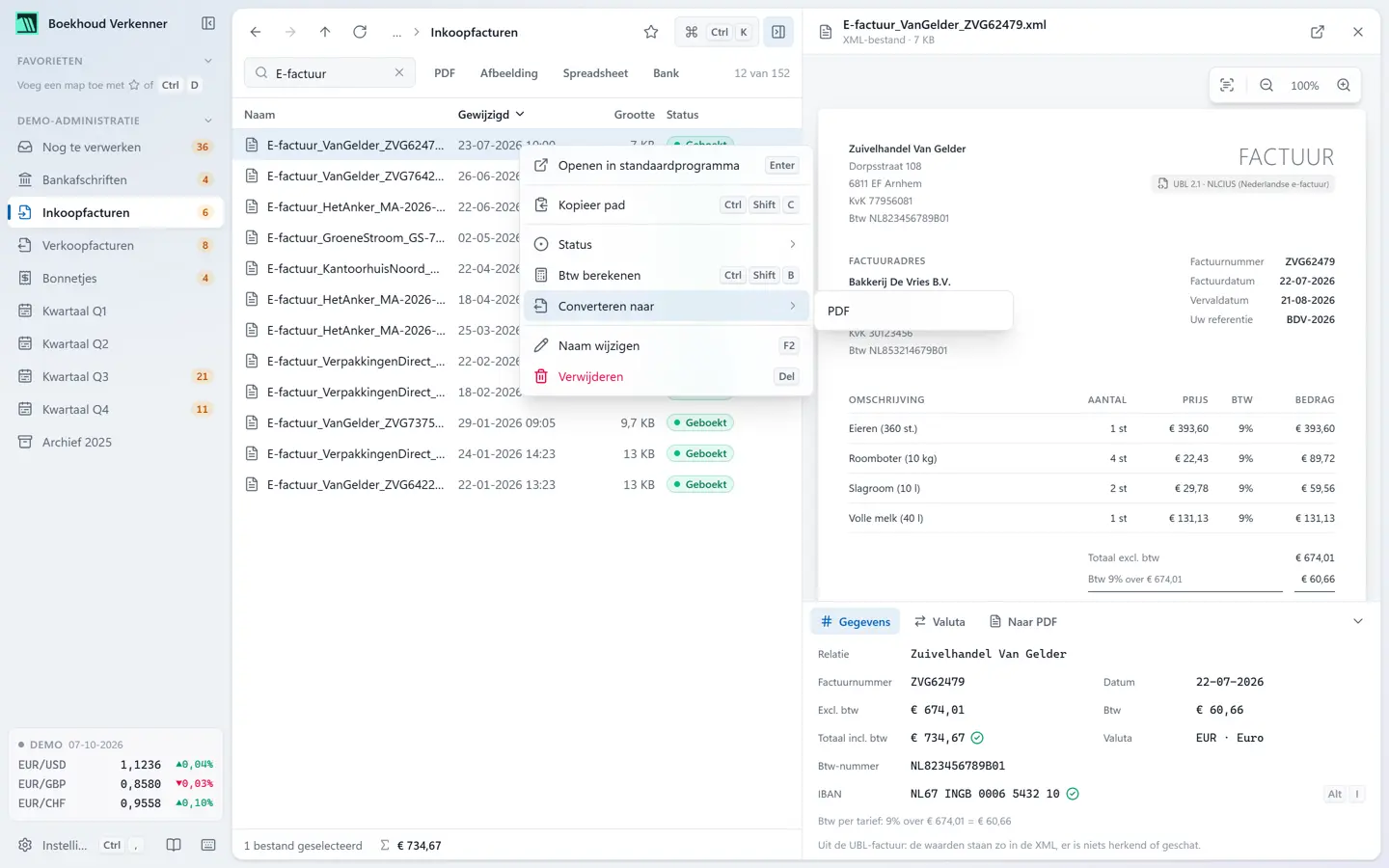This screenshot has width=1389, height=868.
Task: Close the preview panel
Action: coord(1358,32)
